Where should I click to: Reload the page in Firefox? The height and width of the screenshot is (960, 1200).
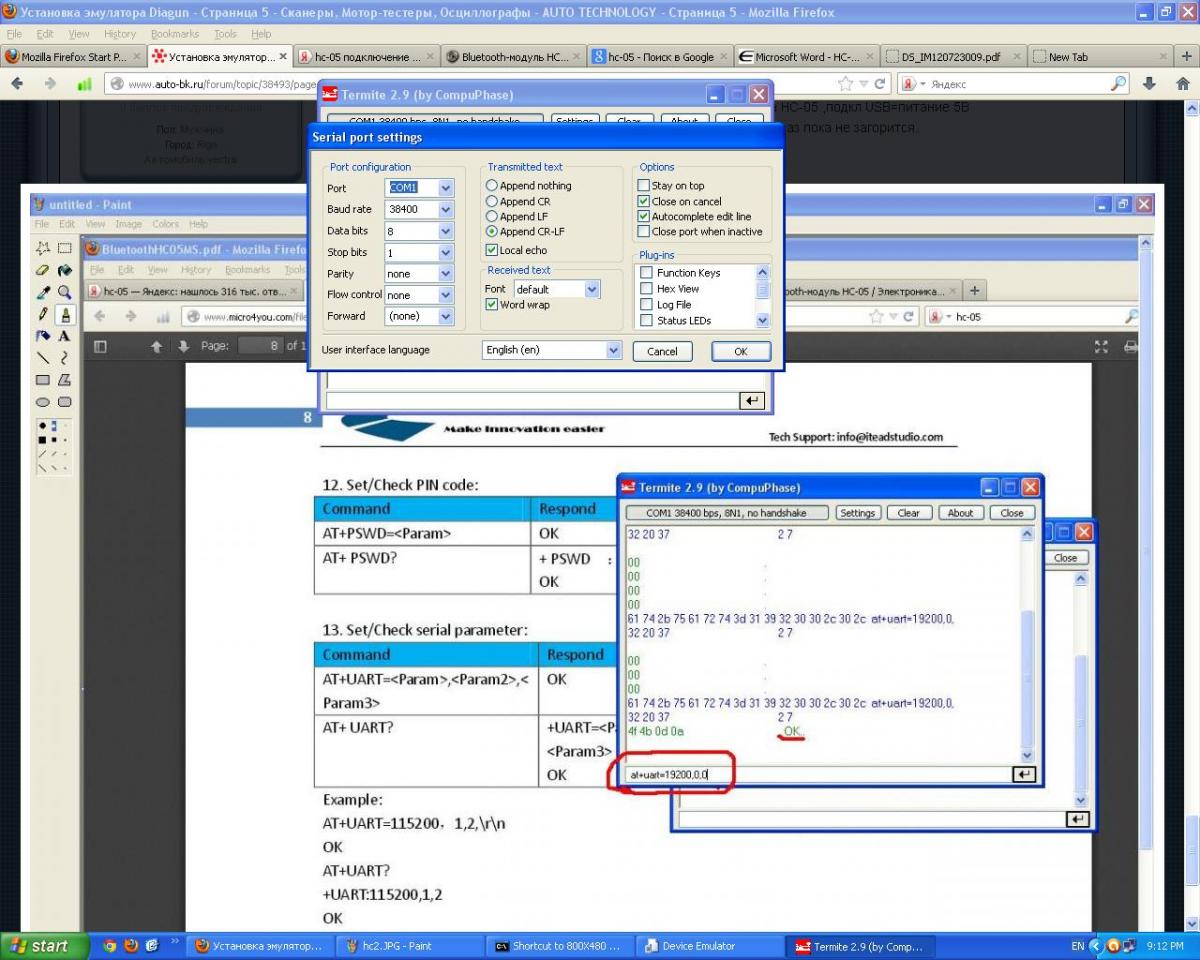(880, 84)
